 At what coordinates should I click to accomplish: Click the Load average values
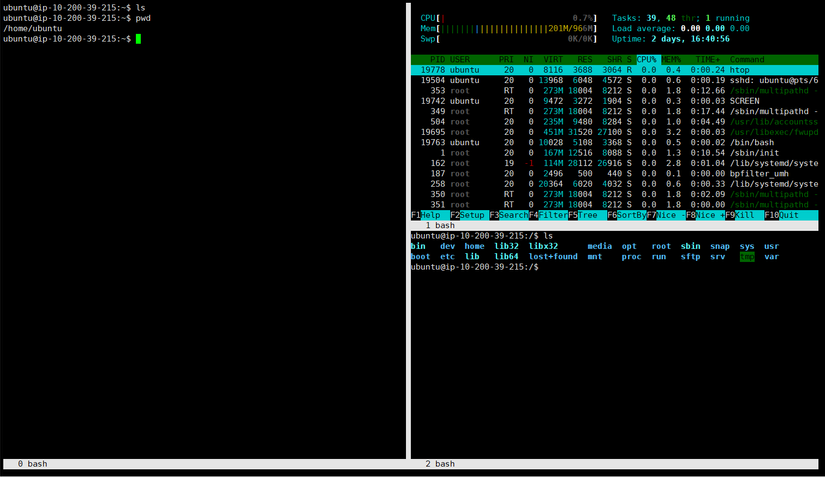[x=715, y=28]
